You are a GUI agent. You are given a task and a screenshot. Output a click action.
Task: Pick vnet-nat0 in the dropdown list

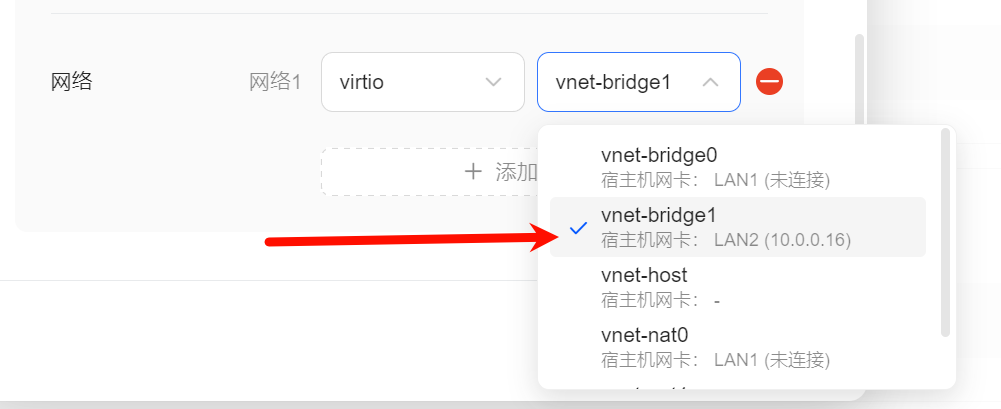click(x=737, y=347)
